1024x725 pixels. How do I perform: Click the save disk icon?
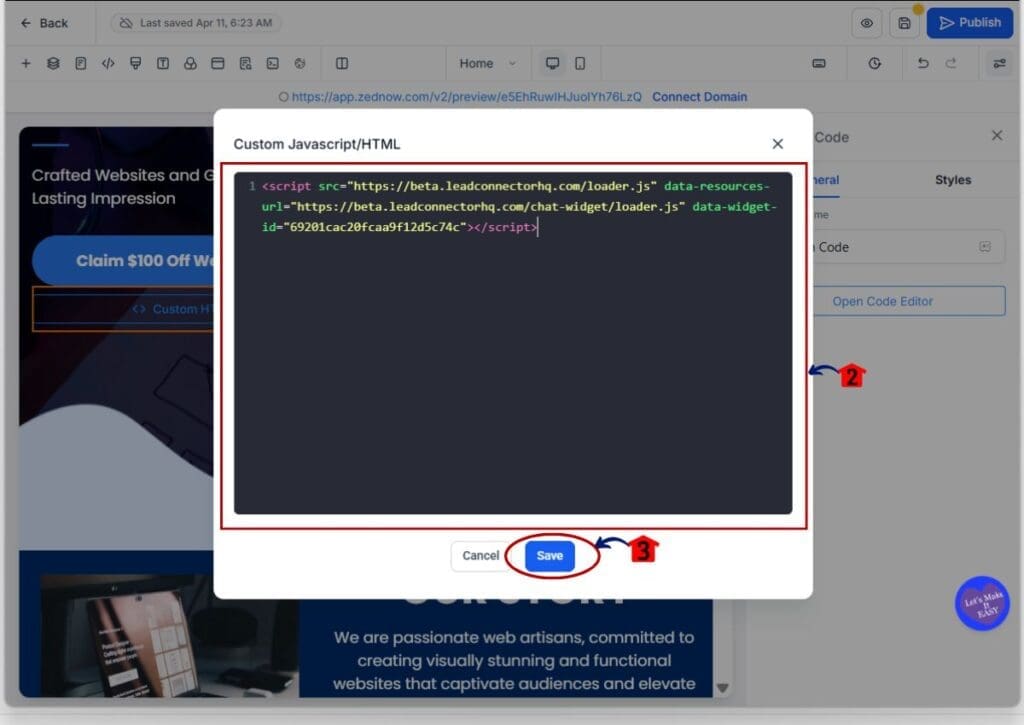pyautogui.click(x=904, y=23)
